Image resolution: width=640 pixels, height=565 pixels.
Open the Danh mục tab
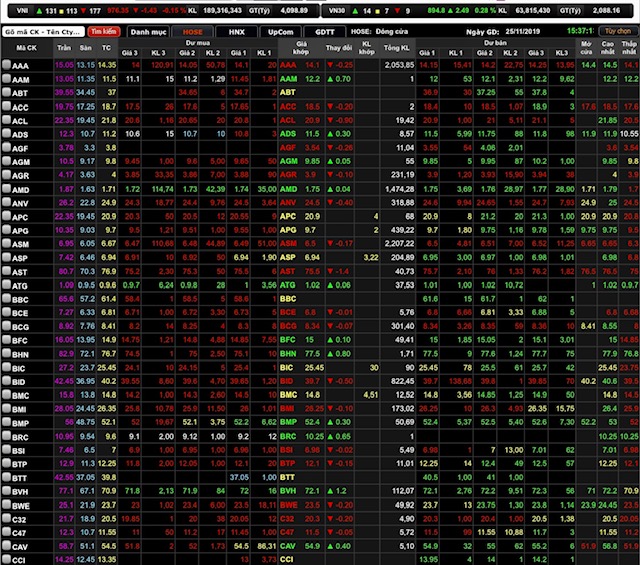pyautogui.click(x=149, y=32)
